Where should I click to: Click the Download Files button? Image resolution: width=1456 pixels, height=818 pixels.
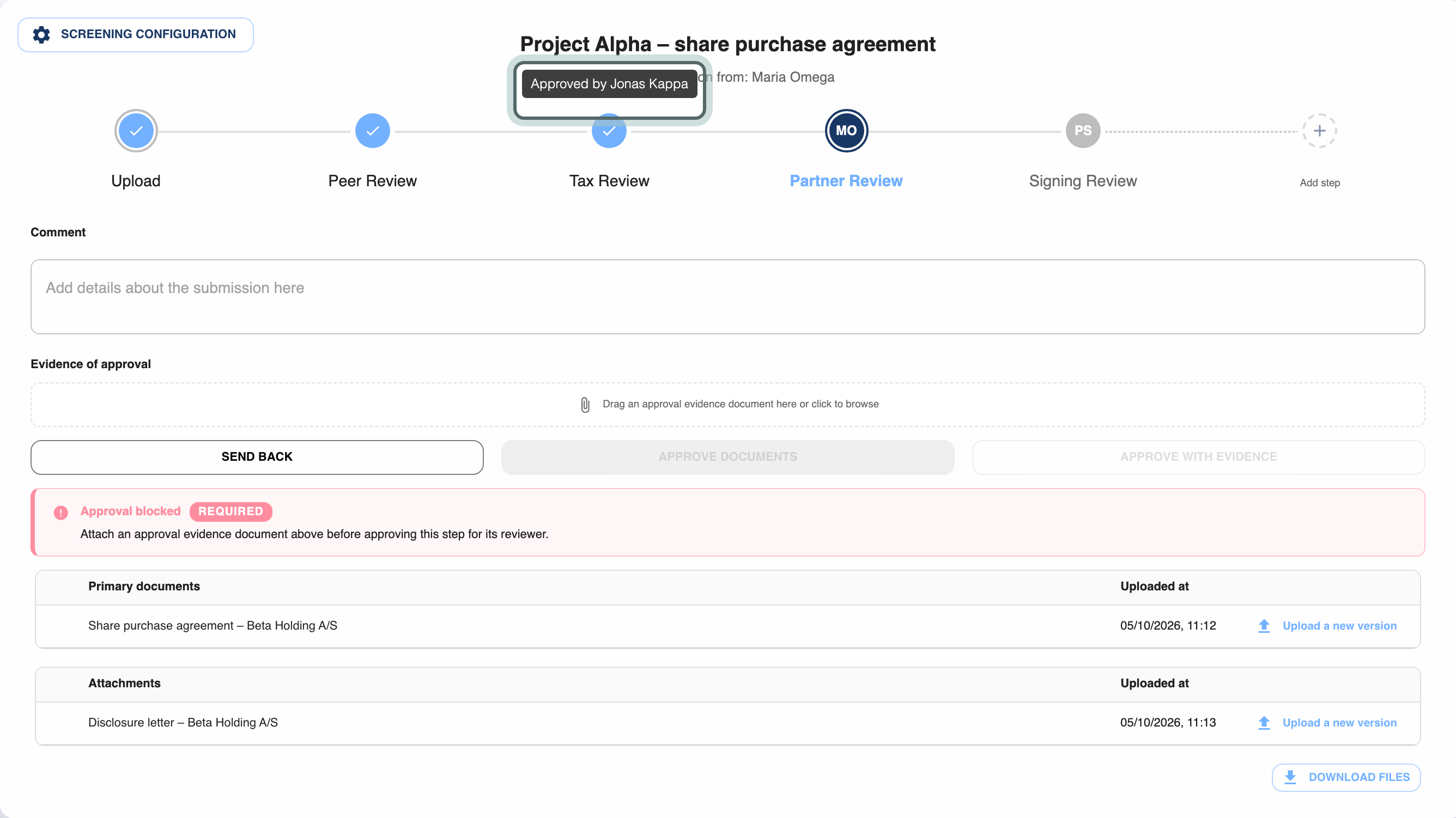coord(1346,777)
